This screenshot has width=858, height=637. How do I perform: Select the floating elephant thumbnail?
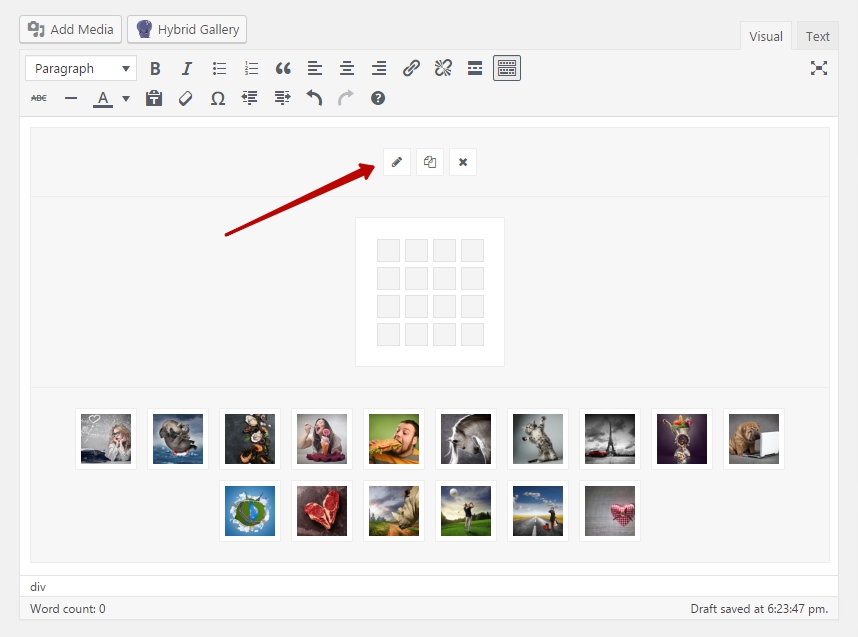(178, 439)
